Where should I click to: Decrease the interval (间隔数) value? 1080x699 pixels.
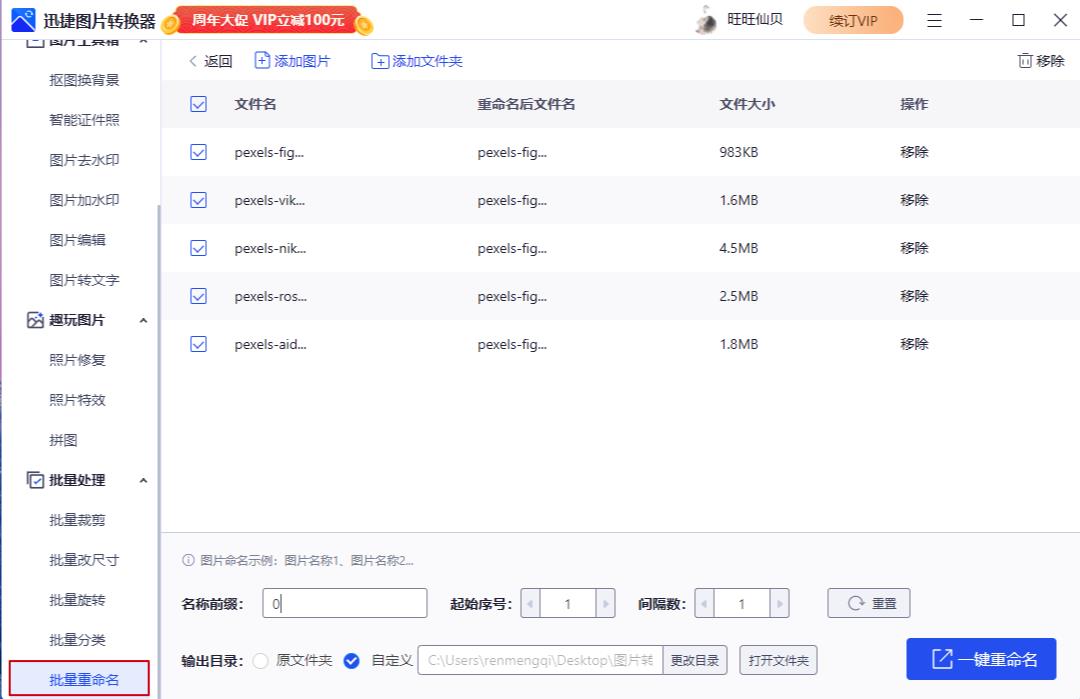(x=704, y=603)
